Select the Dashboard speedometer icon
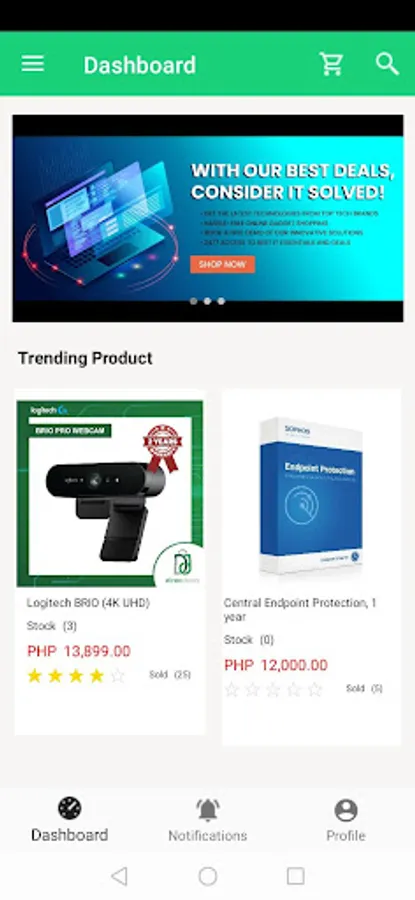Screen dimensions: 415x900 click(x=69, y=808)
